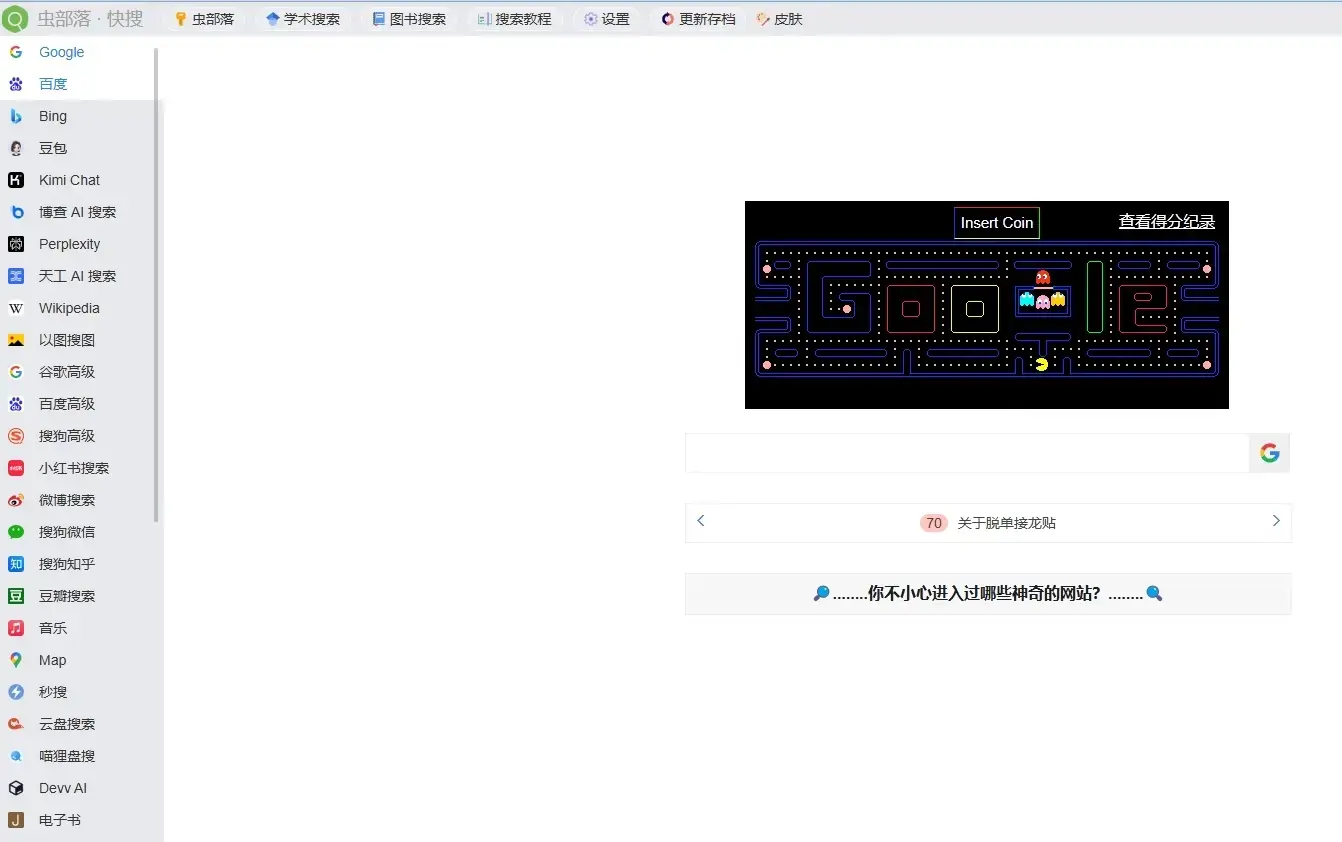
Task: Open 搜索教程 in the top bar
Action: 515,19
